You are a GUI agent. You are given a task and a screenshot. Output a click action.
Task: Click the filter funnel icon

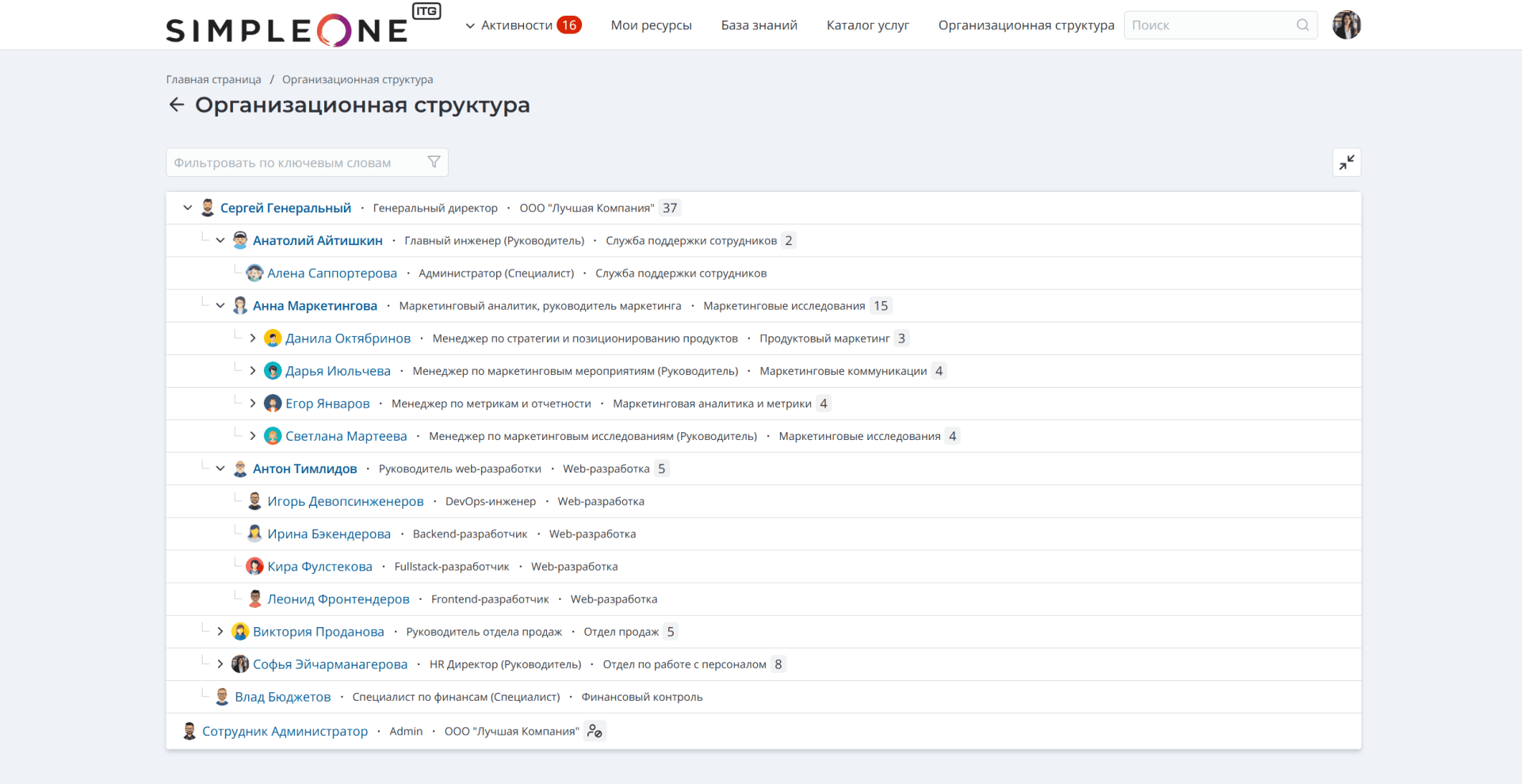(434, 163)
